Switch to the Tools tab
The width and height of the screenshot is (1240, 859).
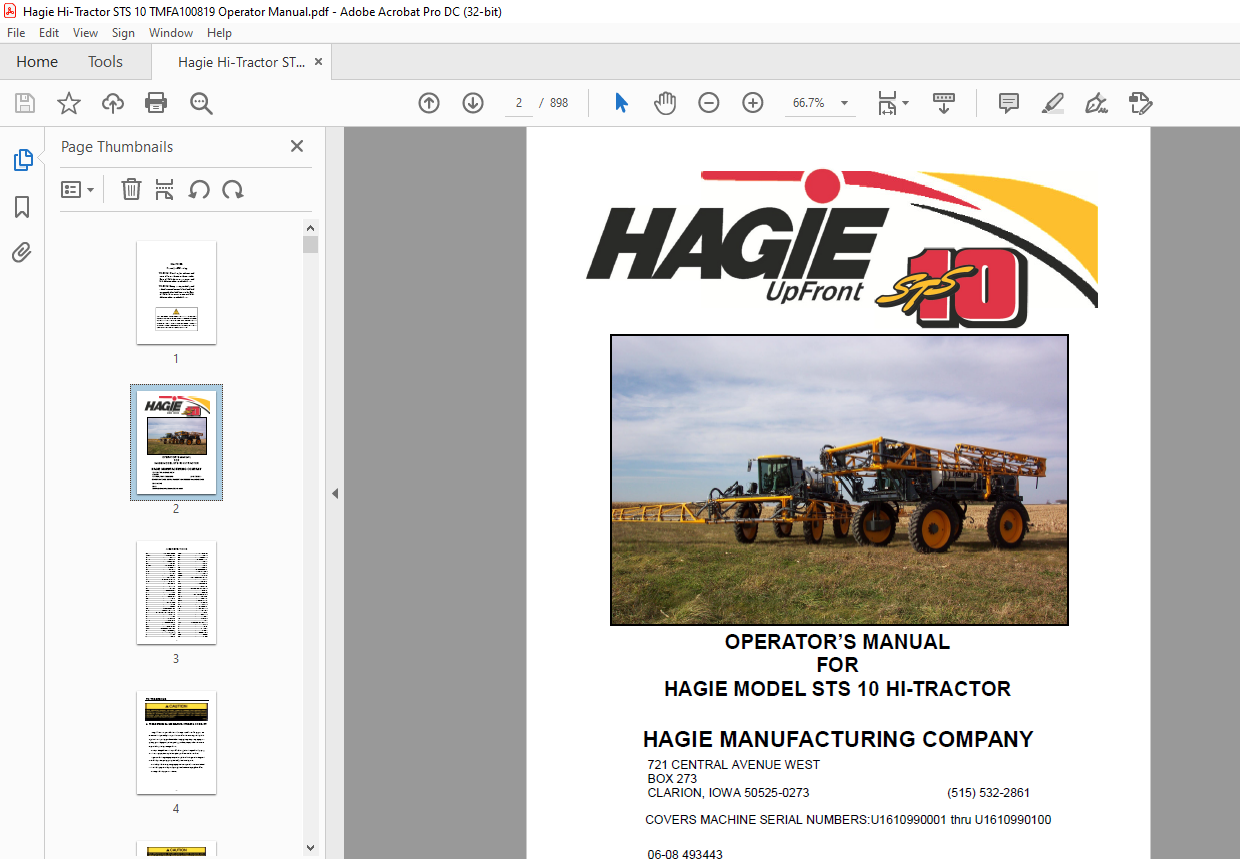[x=105, y=62]
